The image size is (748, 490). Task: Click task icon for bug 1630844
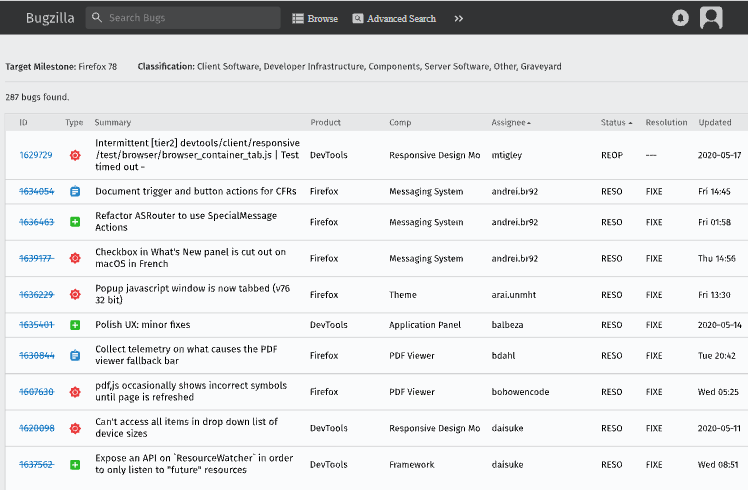click(x=75, y=355)
